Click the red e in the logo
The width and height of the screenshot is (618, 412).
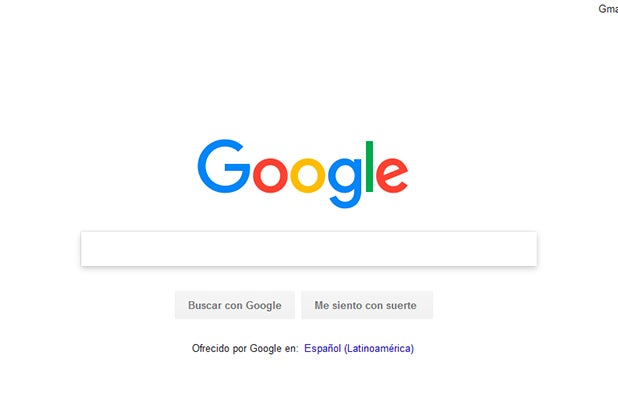(392, 175)
